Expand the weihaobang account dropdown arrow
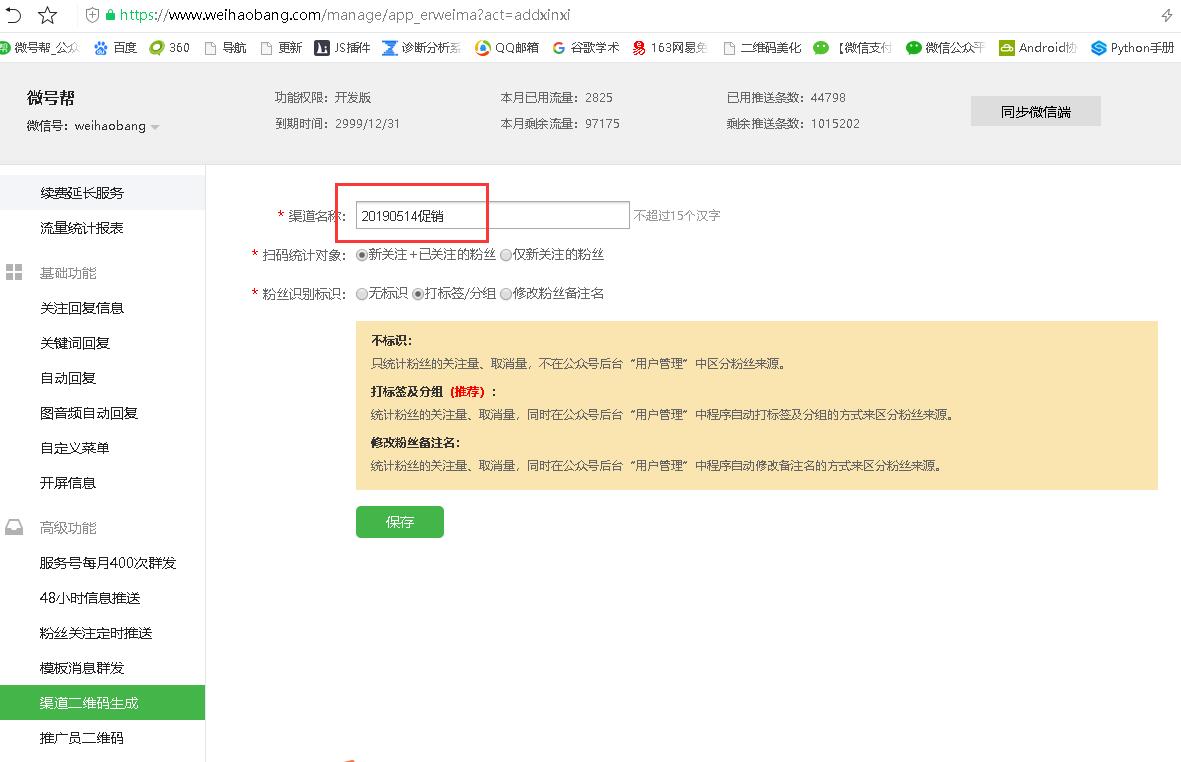The image size is (1181, 762). pyautogui.click(x=154, y=127)
